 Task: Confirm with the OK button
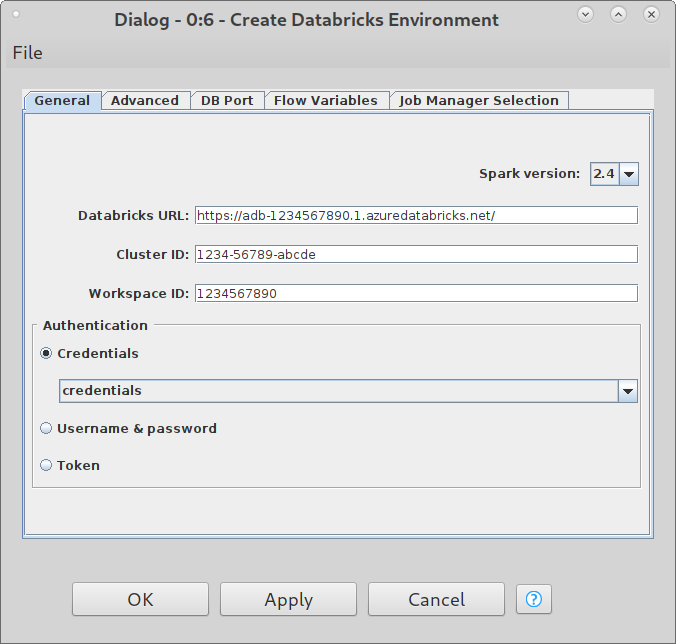tap(141, 599)
